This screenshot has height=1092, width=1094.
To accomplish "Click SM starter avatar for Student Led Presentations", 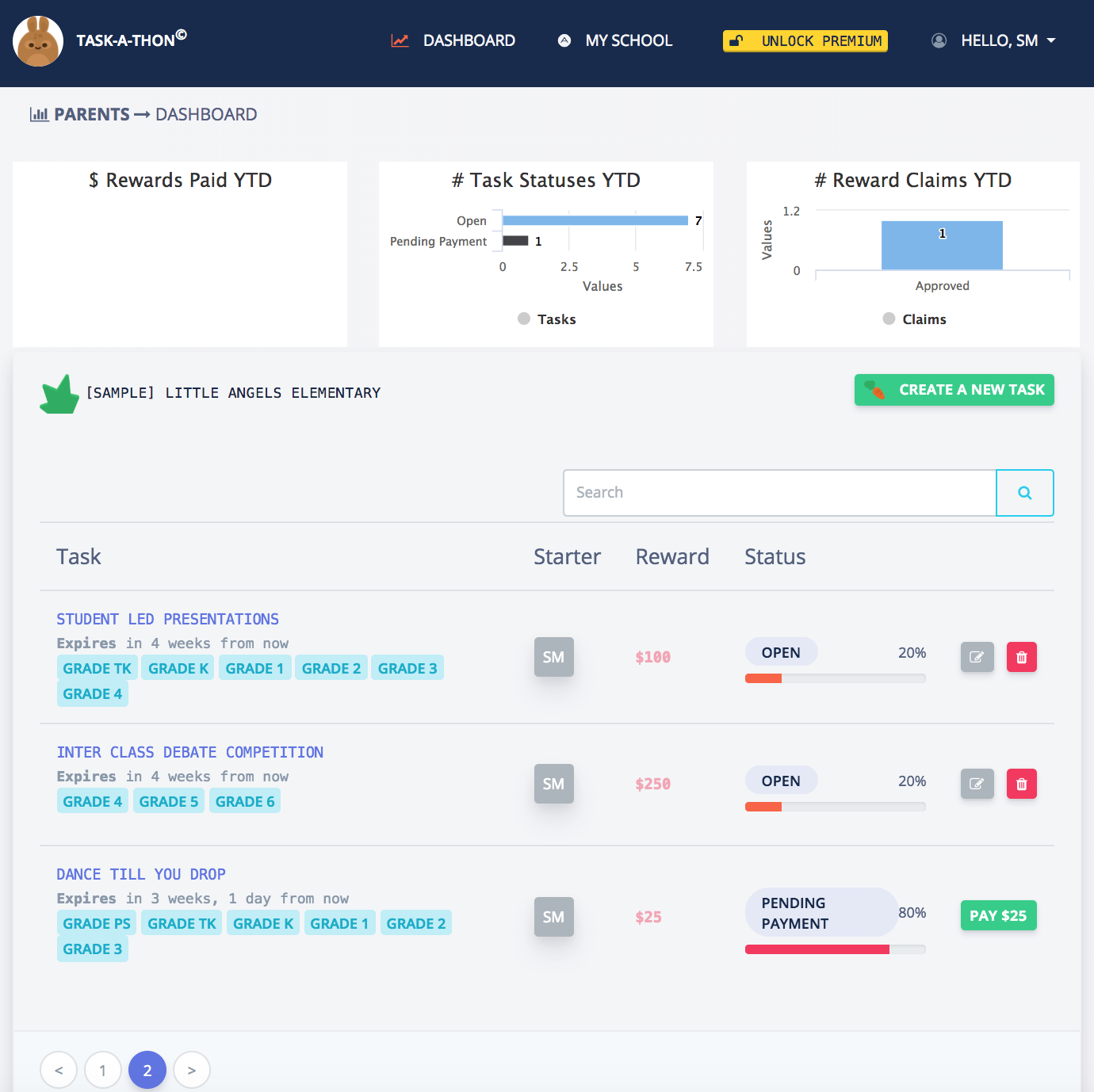I will pyautogui.click(x=554, y=657).
